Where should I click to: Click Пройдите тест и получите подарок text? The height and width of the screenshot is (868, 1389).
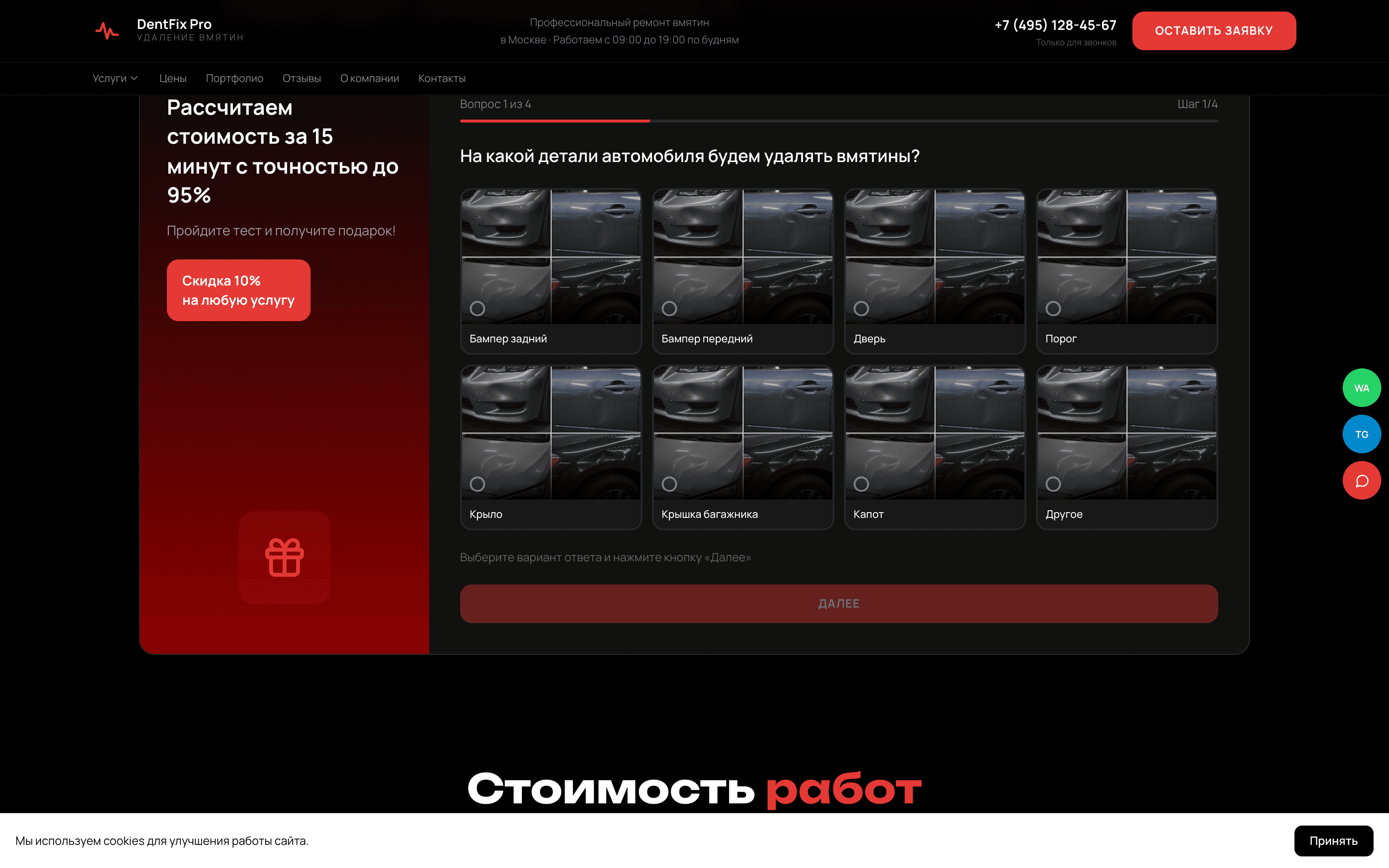pos(281,231)
